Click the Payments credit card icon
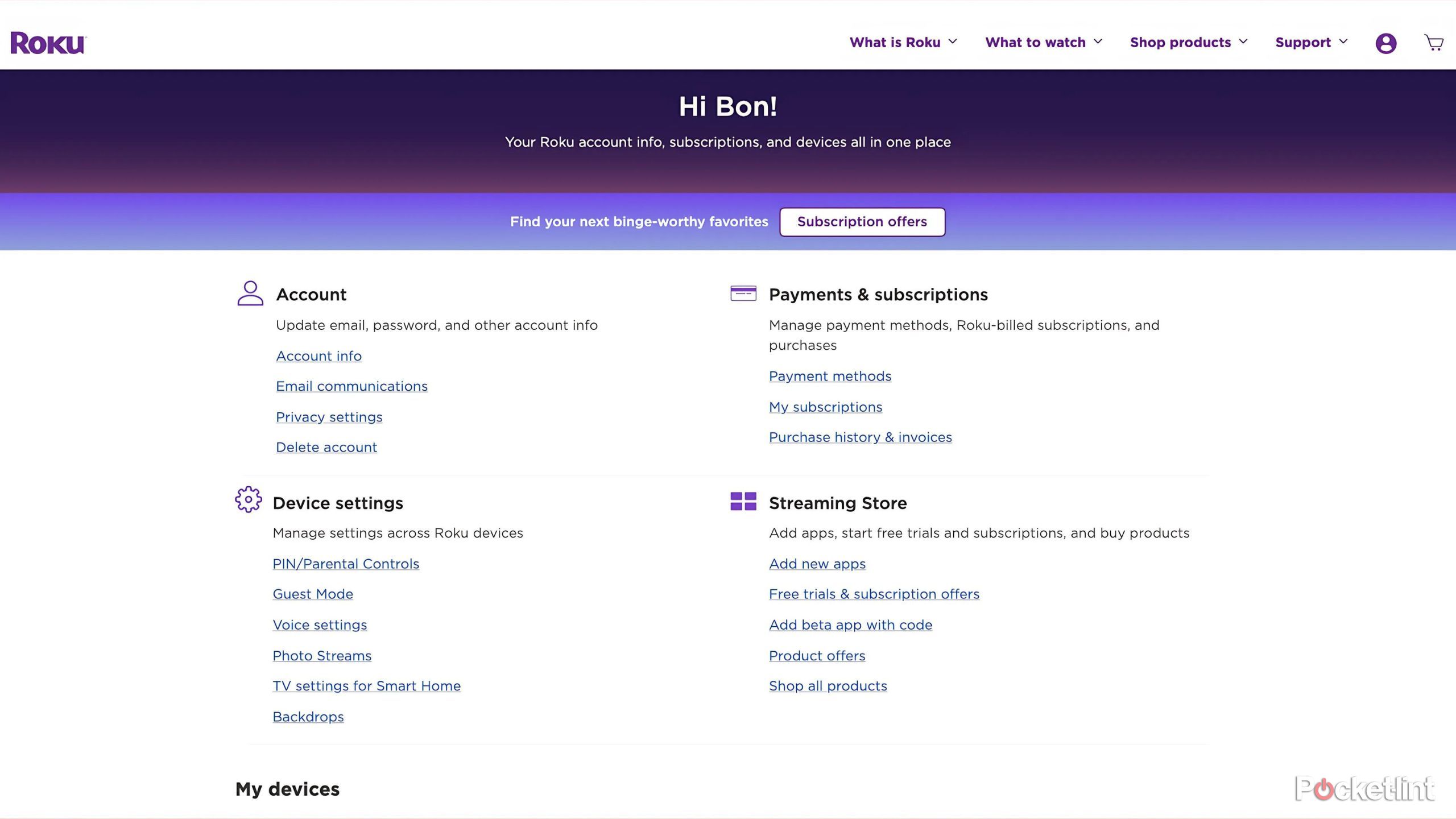 coord(743,293)
